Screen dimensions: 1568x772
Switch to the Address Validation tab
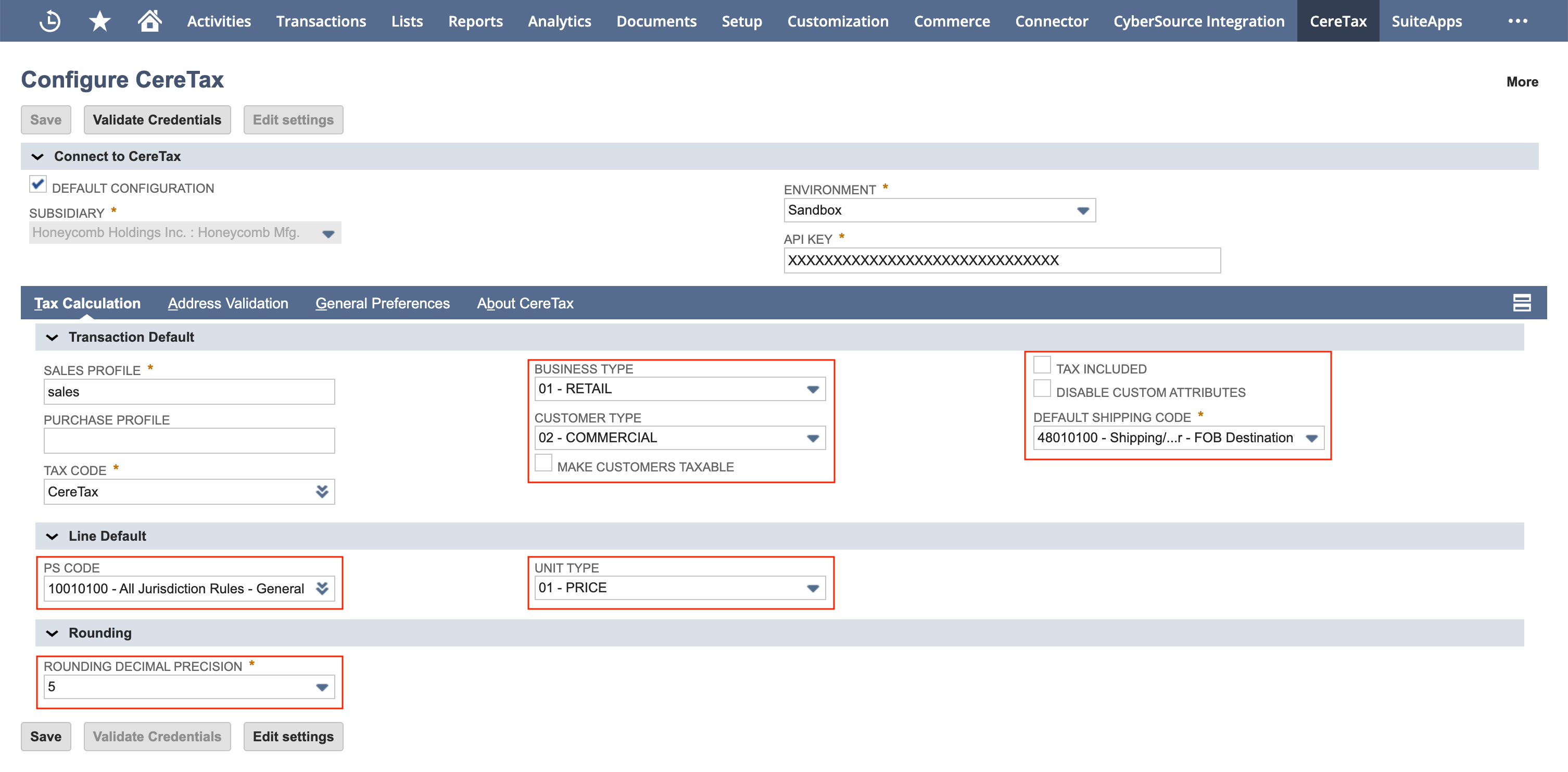tap(227, 303)
